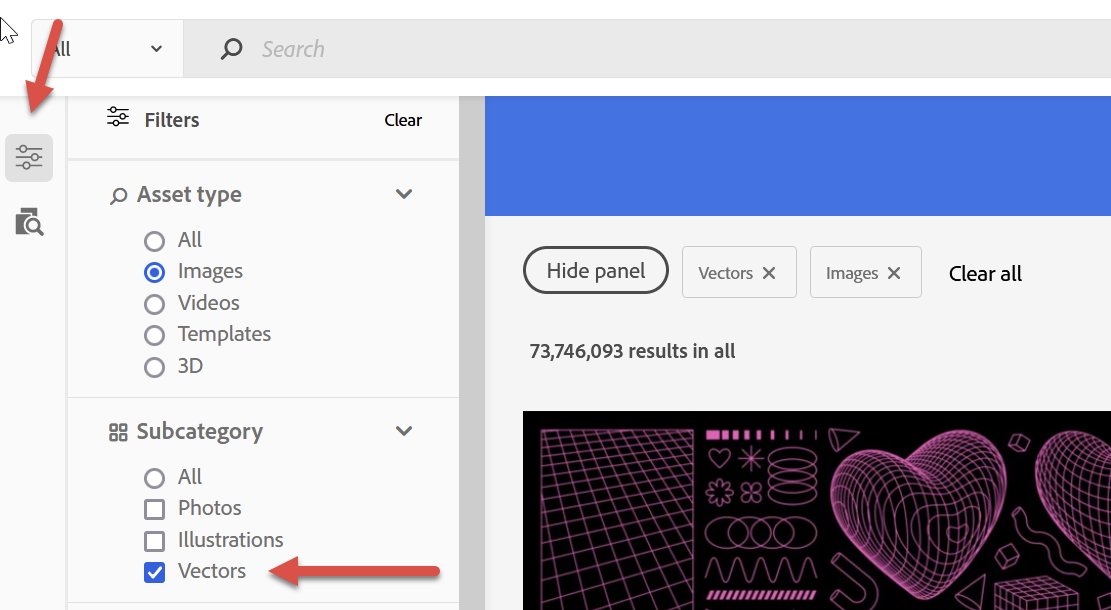Select the Videos radio button

tap(155, 302)
